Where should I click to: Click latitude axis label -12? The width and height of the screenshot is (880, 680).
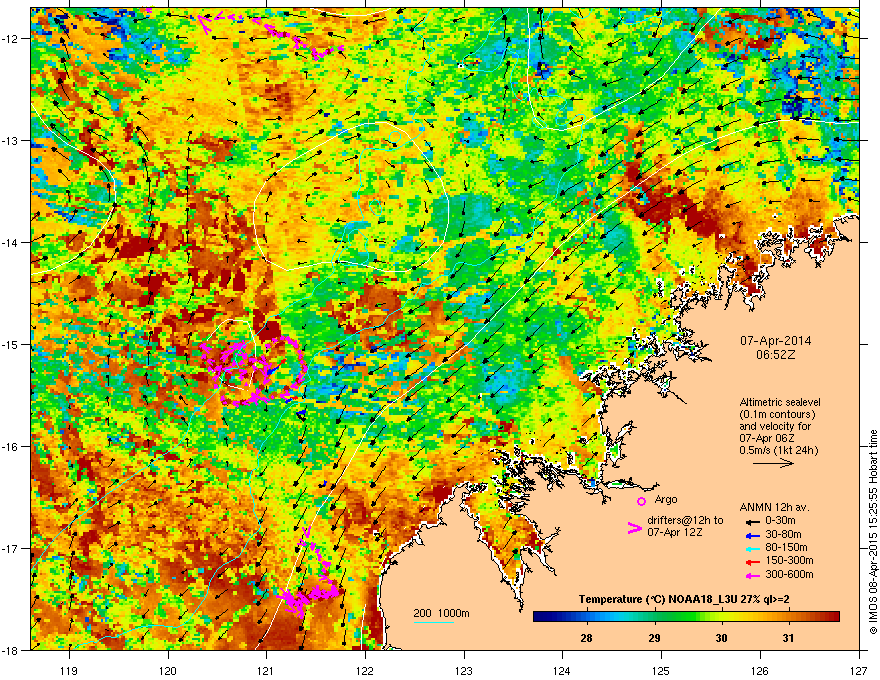pos(11,39)
